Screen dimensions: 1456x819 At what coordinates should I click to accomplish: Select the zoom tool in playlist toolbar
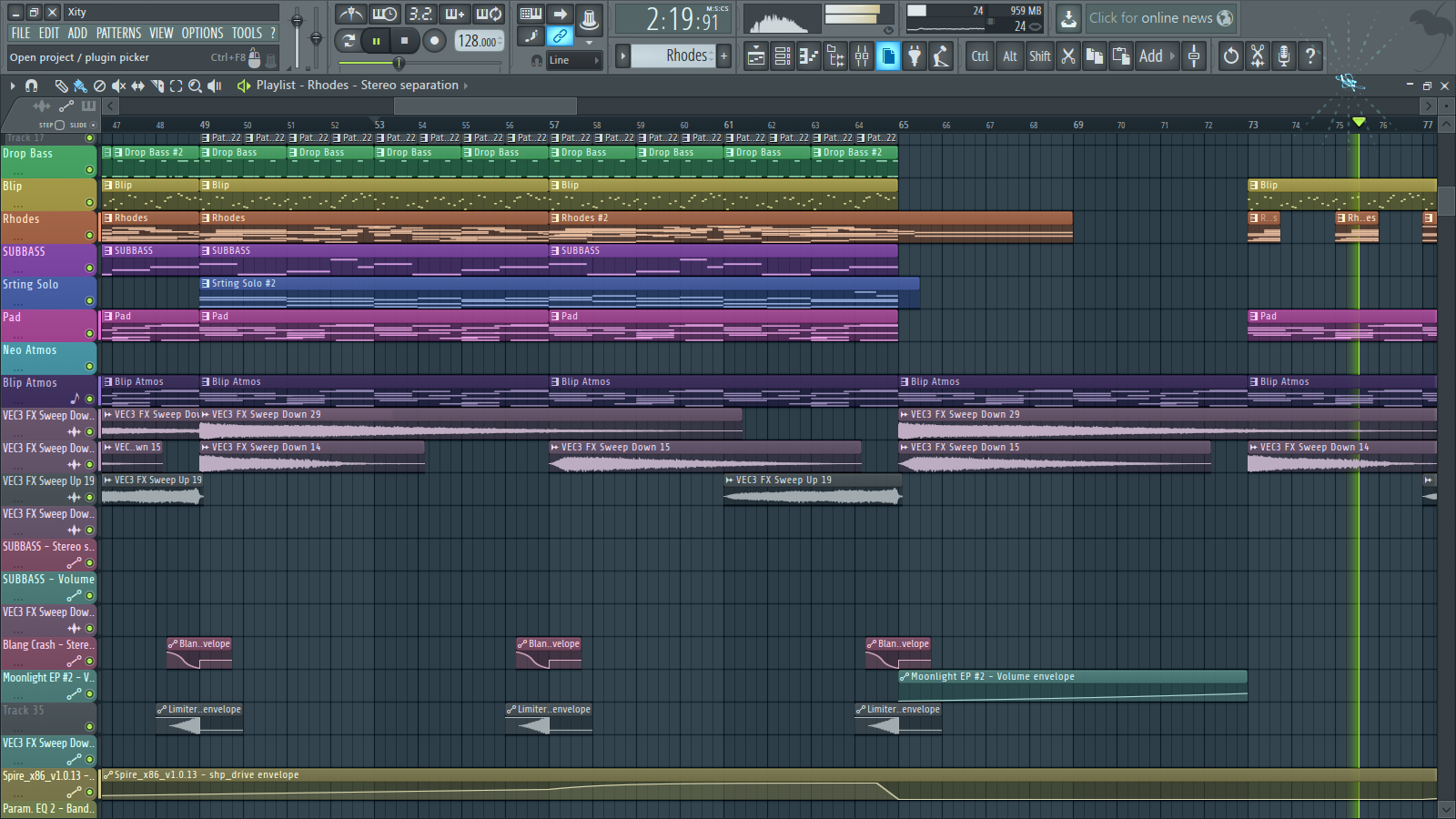pyautogui.click(x=195, y=86)
